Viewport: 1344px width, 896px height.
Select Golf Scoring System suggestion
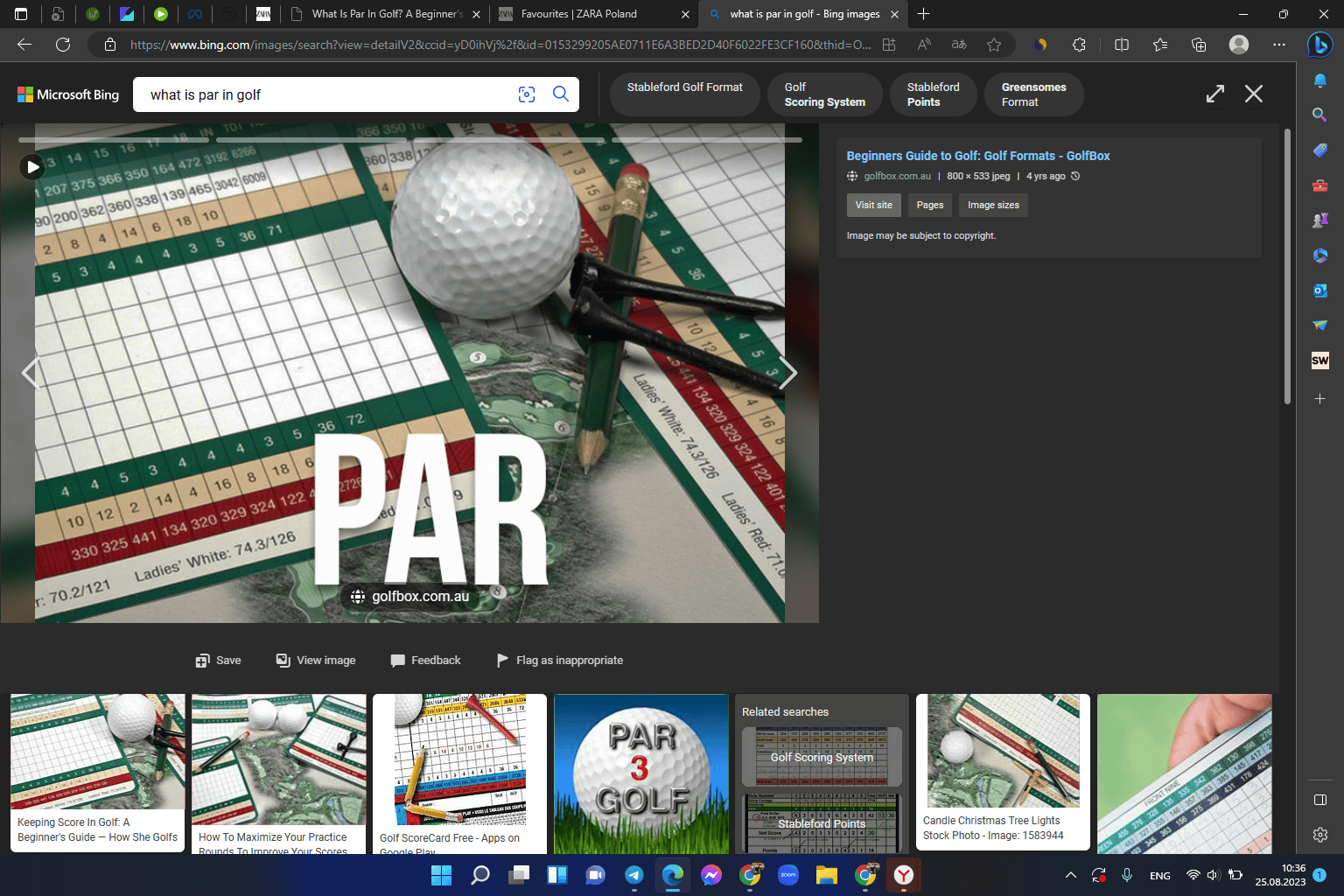(825, 94)
